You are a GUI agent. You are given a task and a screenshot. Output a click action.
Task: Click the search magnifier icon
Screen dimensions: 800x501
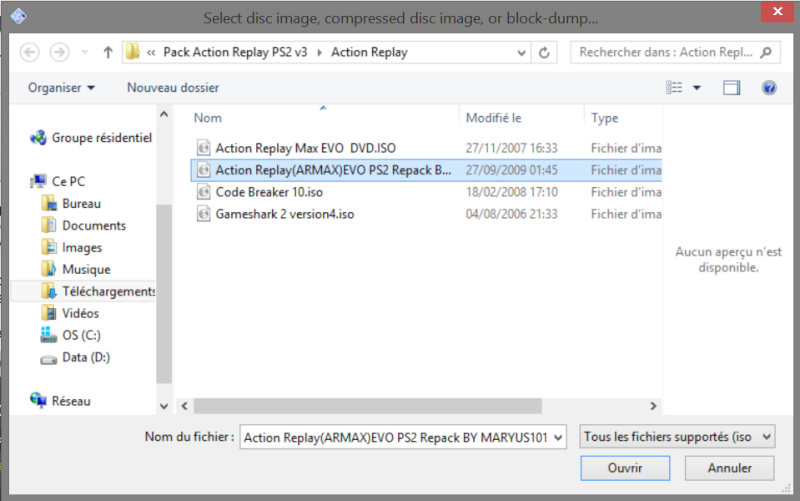(x=766, y=52)
